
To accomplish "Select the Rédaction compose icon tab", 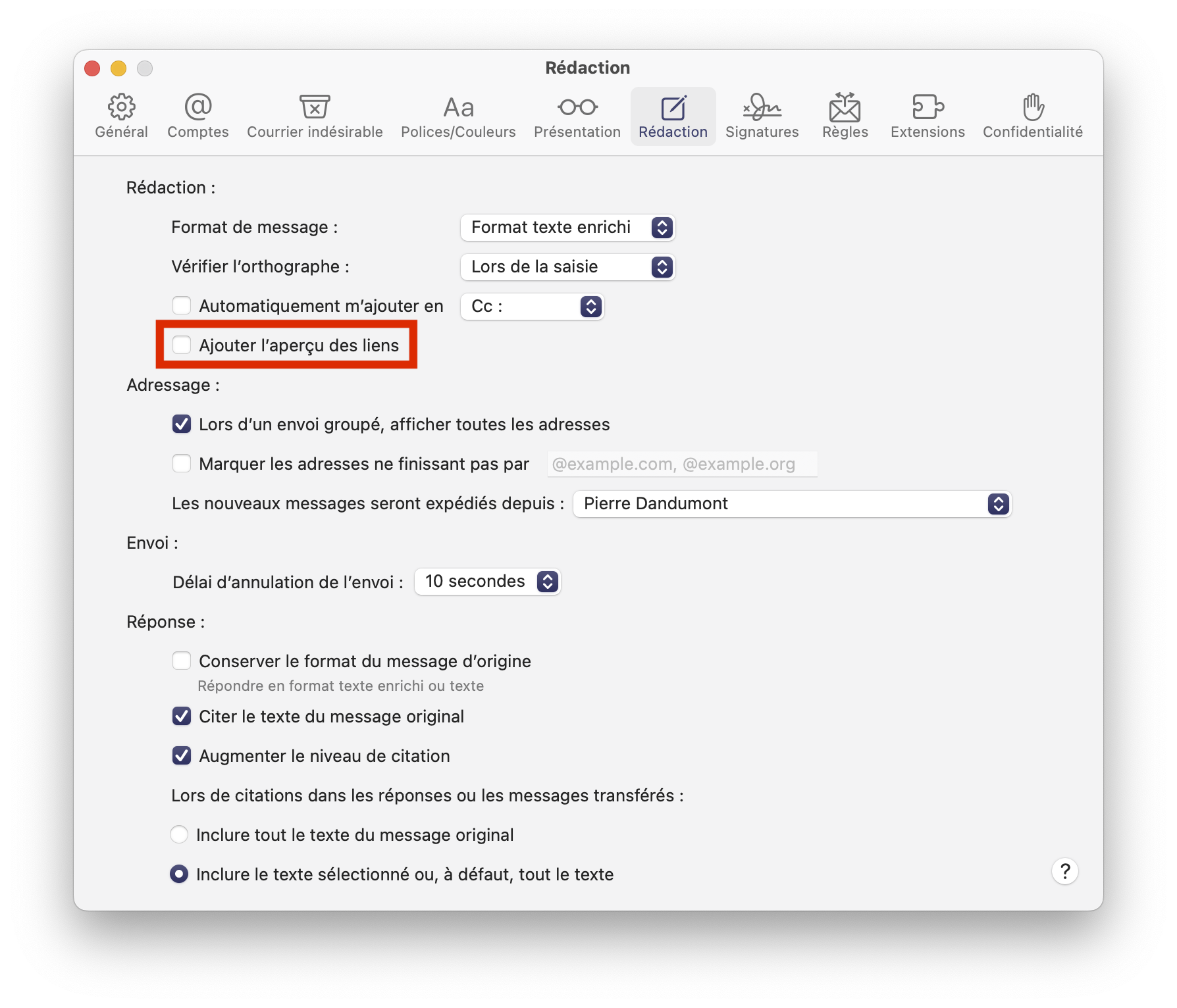I will point(673,116).
